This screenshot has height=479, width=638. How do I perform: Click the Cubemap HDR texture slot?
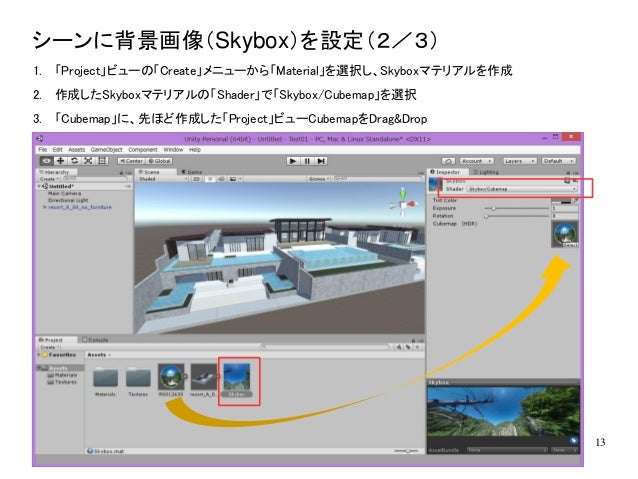[x=565, y=234]
